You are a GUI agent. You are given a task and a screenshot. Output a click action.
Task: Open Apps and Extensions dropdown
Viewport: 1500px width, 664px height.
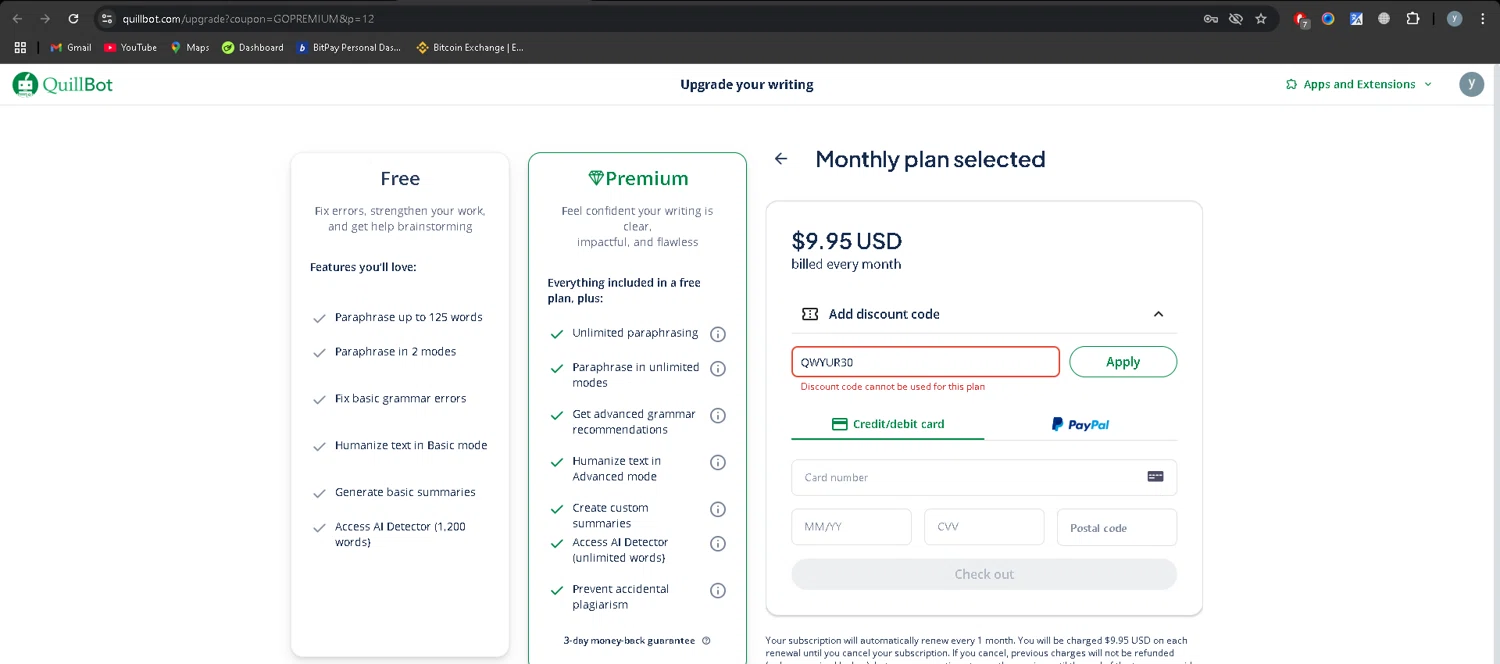pos(1358,84)
